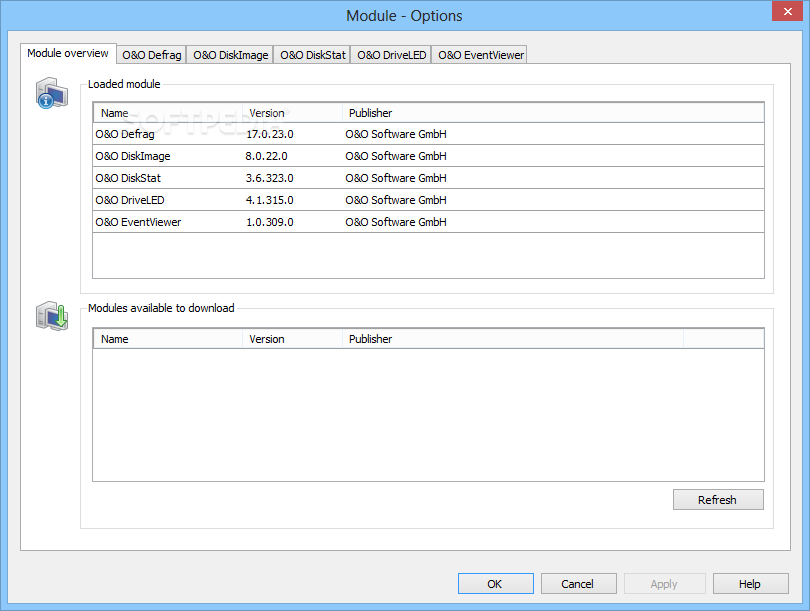The height and width of the screenshot is (611, 810).
Task: Select the O&O Defrag row
Action: pyautogui.click(x=428, y=134)
